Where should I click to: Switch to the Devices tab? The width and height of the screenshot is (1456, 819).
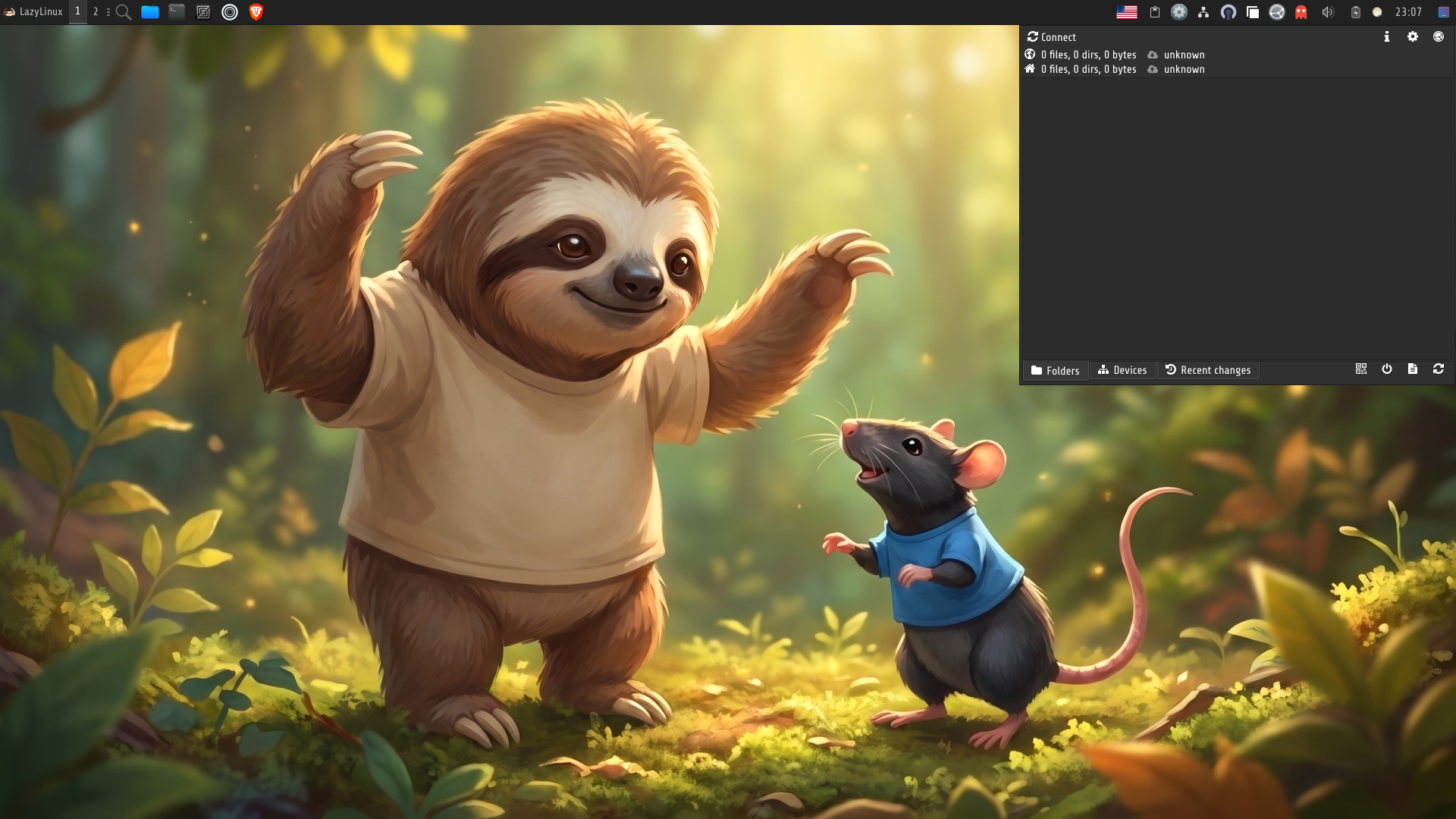(x=1122, y=370)
